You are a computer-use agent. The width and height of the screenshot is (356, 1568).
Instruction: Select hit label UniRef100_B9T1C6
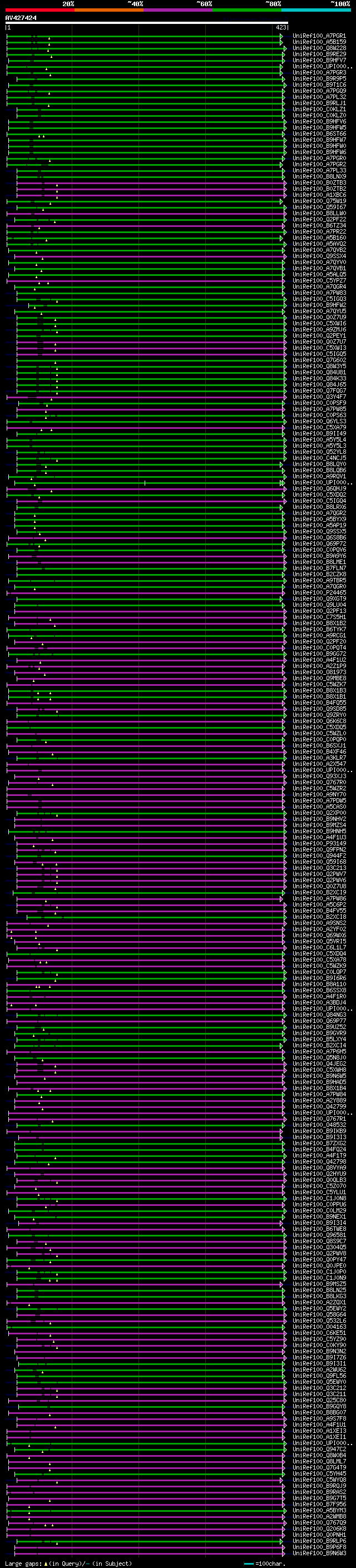point(319,85)
